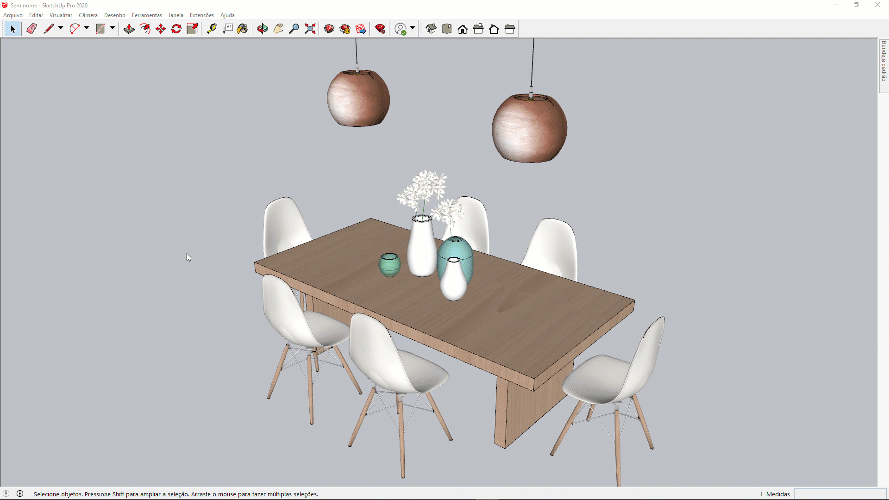Pick the Zoom magnifier tool
Image resolution: width=889 pixels, height=500 pixels.
coord(294,29)
